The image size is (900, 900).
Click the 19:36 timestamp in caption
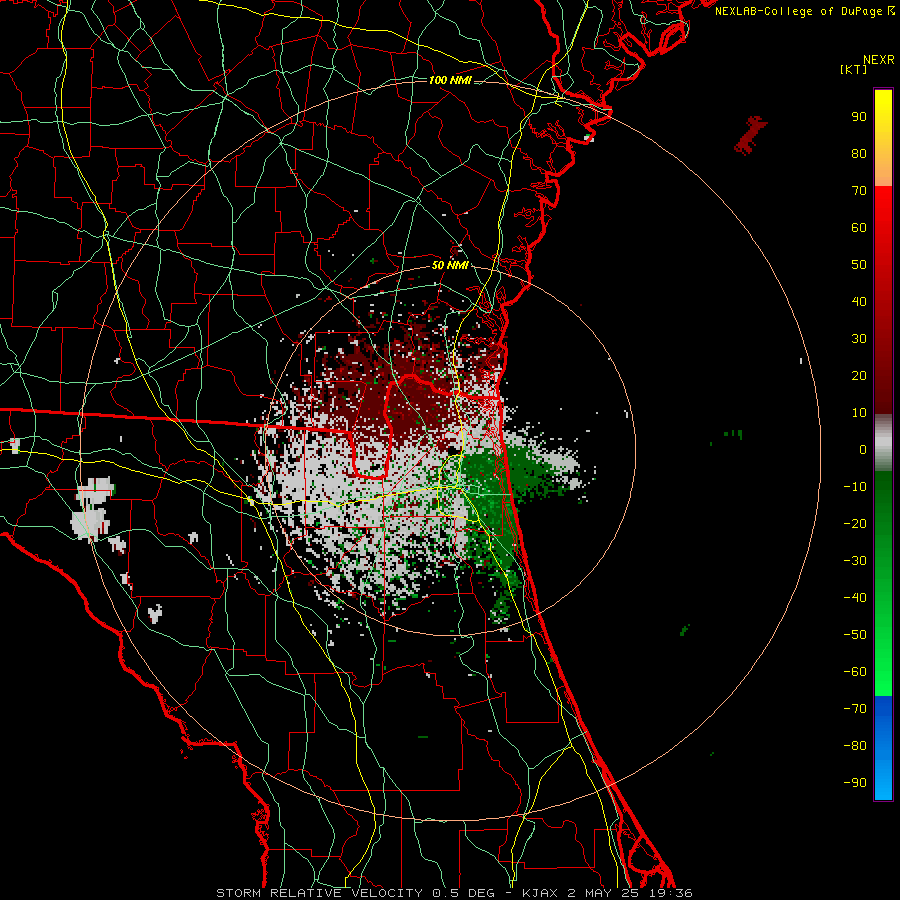coord(673,893)
